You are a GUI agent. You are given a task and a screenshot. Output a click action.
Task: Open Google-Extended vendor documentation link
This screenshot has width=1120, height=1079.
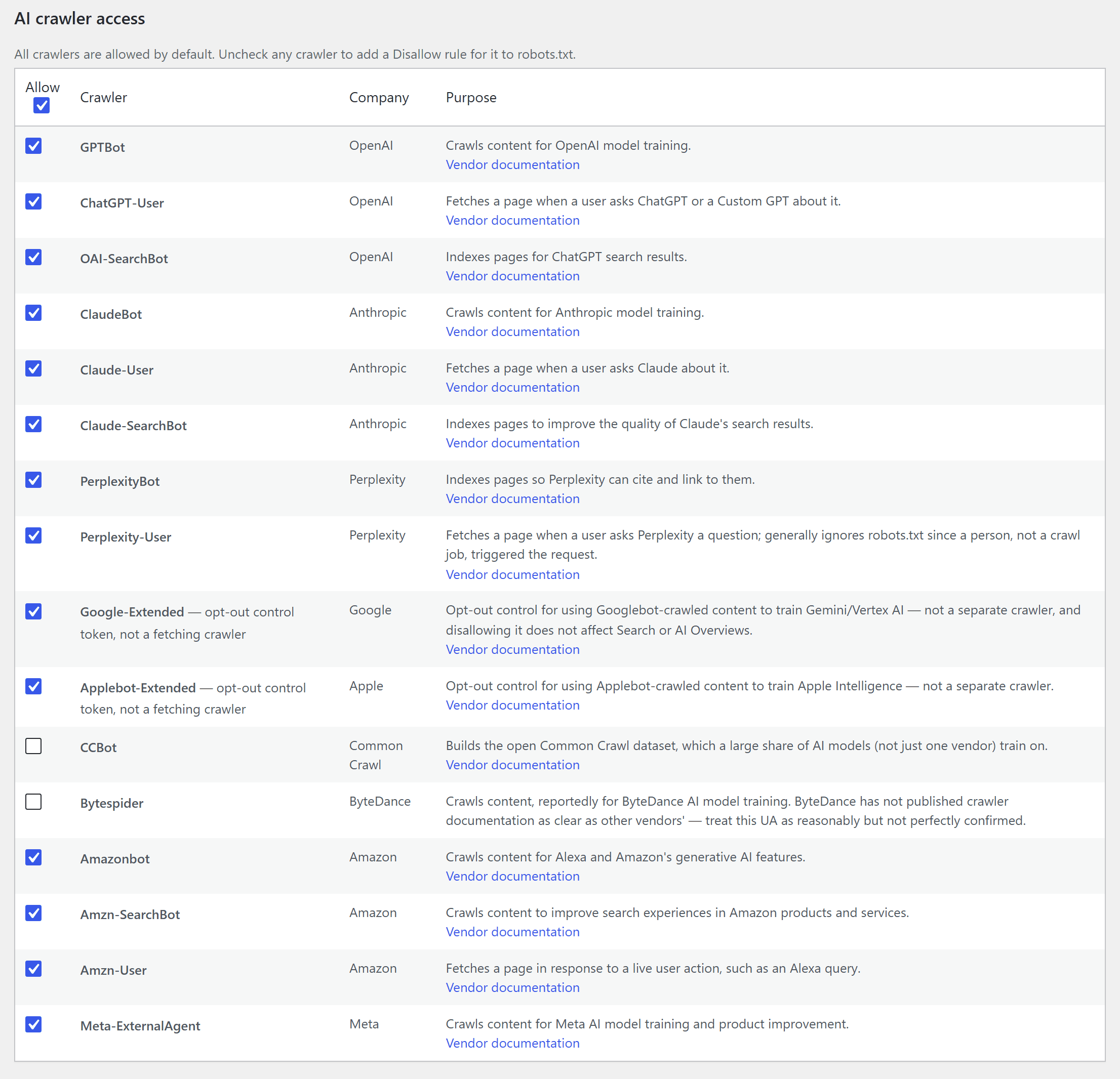click(512, 649)
